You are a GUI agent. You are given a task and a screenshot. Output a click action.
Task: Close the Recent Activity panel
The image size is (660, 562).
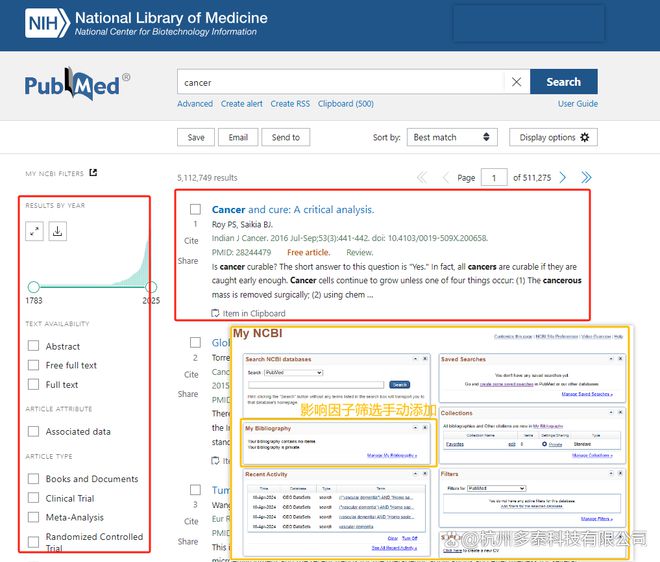[x=425, y=474]
